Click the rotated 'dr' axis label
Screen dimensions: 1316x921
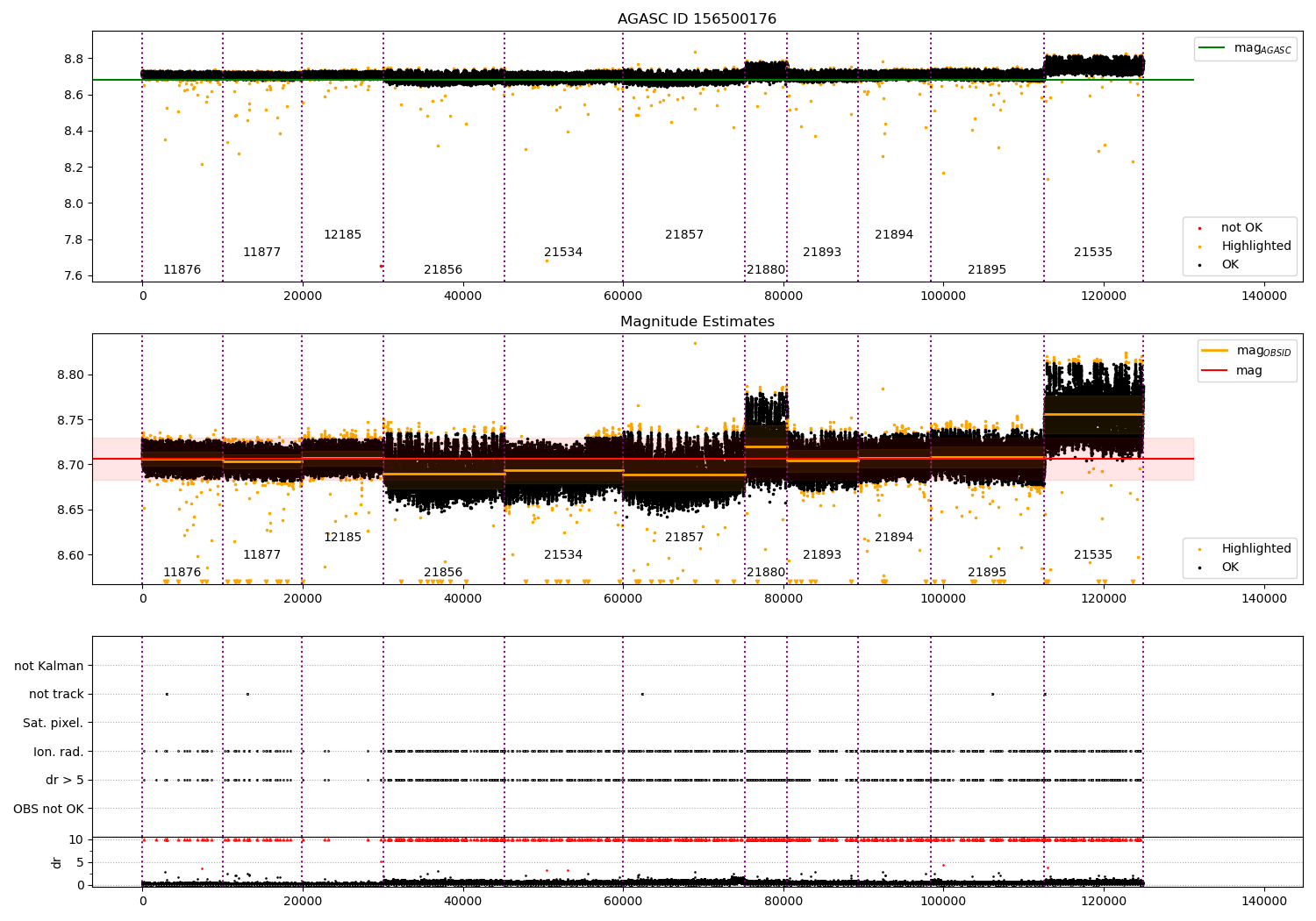[57, 862]
